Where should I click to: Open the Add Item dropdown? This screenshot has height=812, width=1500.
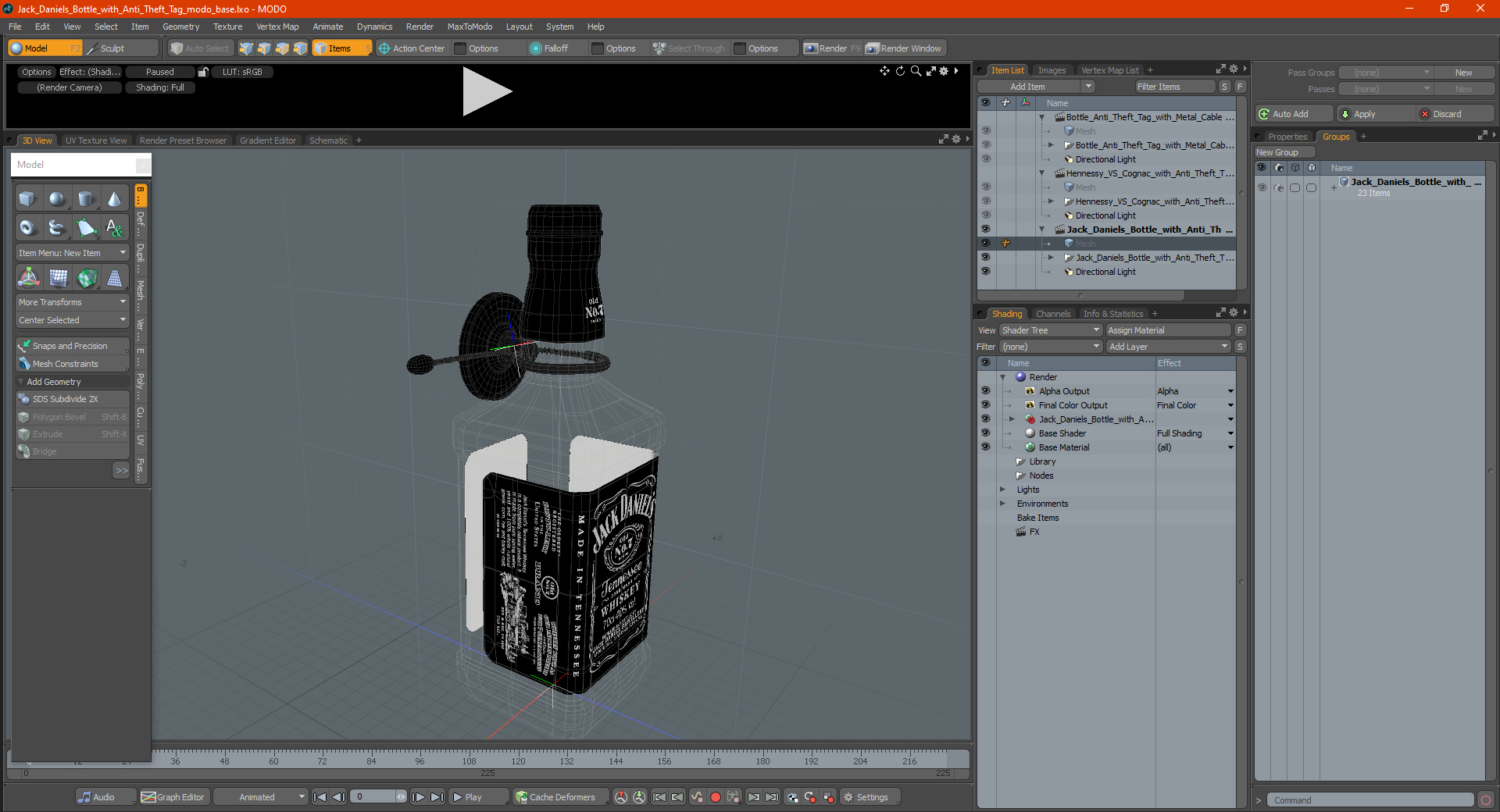pos(1036,87)
